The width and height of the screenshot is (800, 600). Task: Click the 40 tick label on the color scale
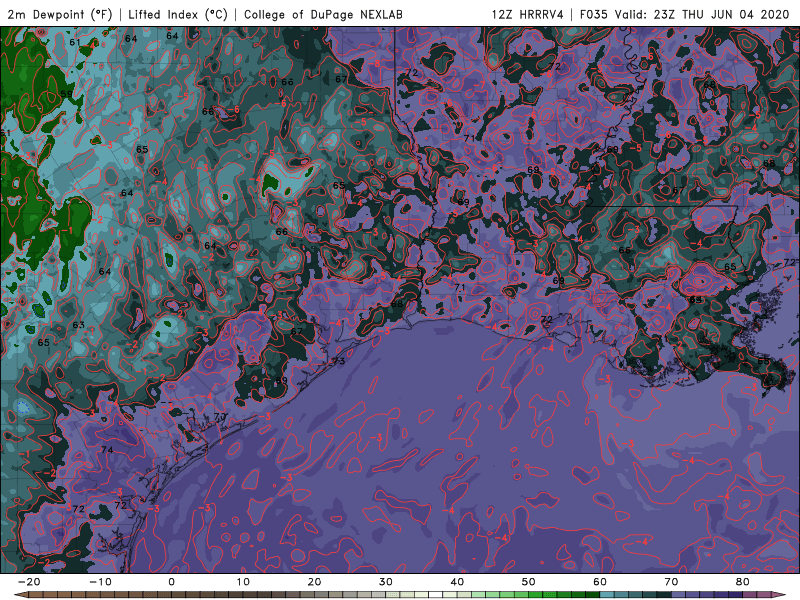point(457,582)
